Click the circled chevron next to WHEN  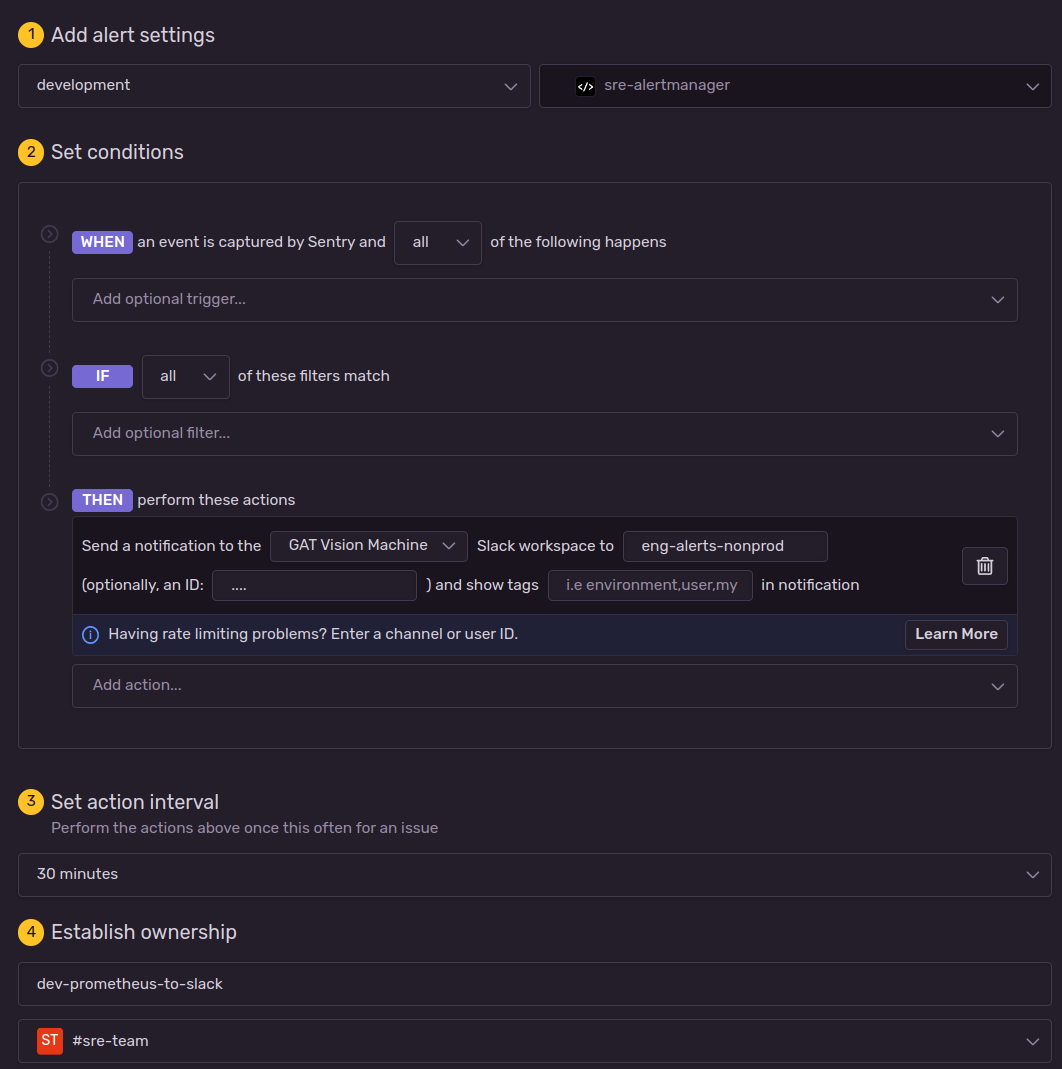[49, 233]
